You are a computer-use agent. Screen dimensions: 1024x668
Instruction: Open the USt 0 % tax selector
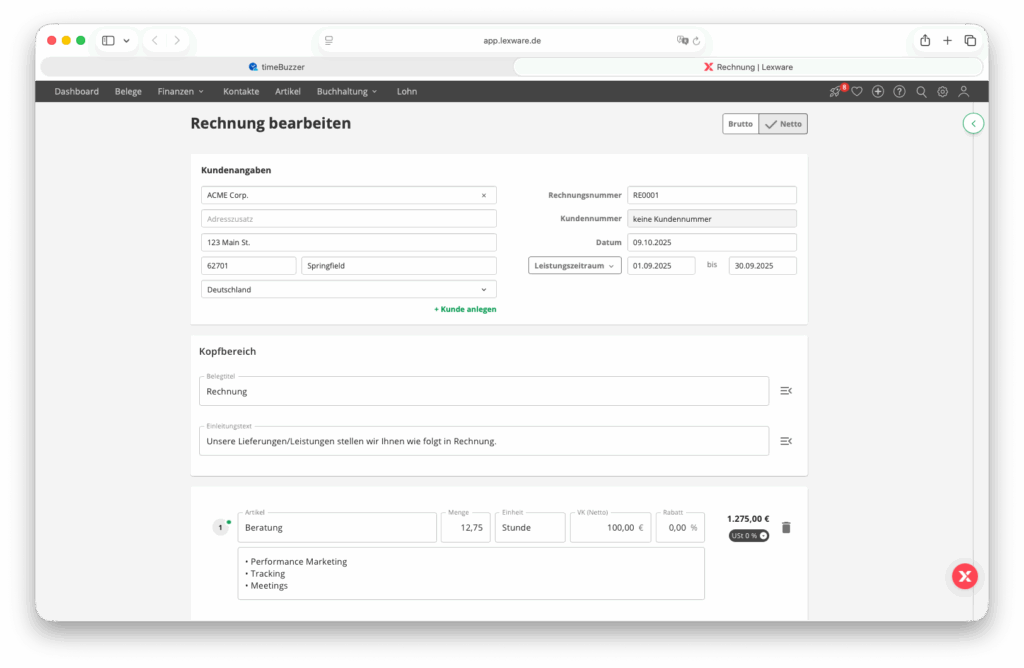coord(748,536)
